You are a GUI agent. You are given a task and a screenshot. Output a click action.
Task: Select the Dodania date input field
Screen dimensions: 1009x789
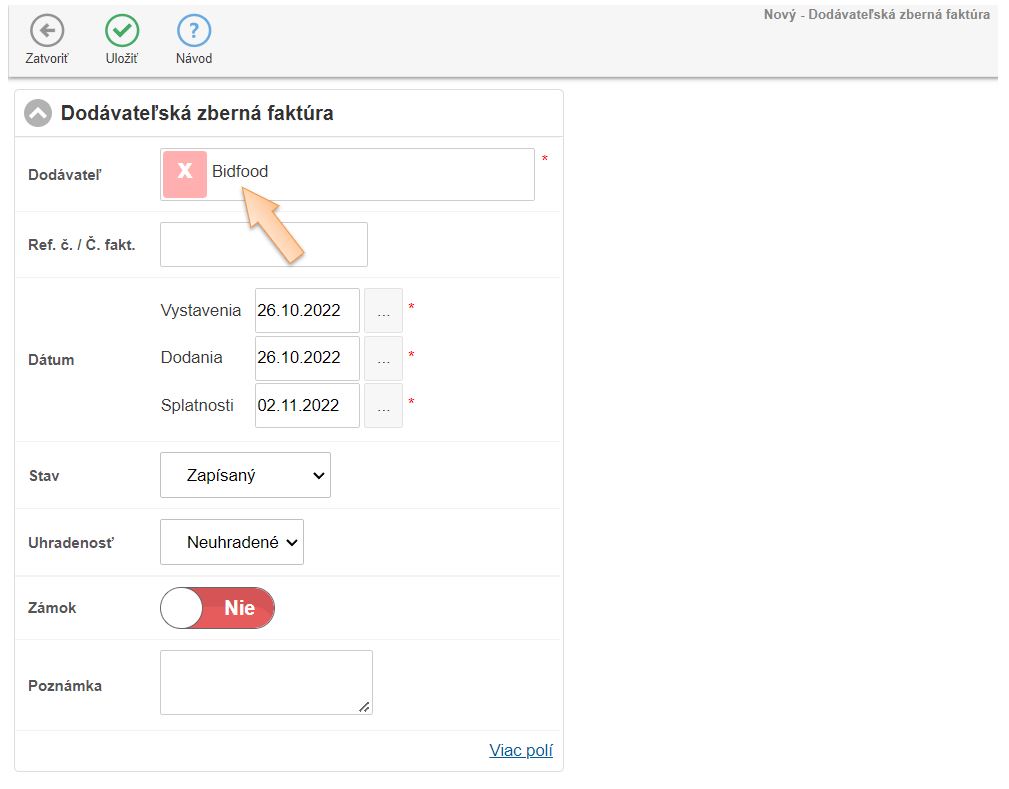pyautogui.click(x=307, y=358)
